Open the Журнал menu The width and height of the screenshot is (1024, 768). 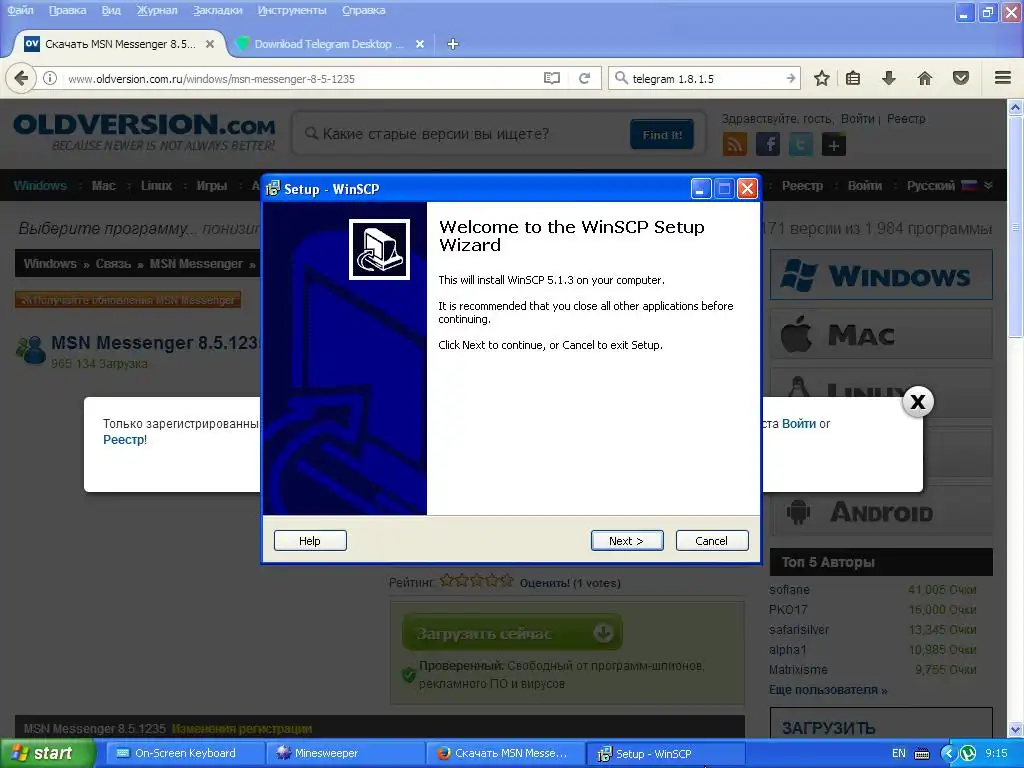click(x=157, y=10)
